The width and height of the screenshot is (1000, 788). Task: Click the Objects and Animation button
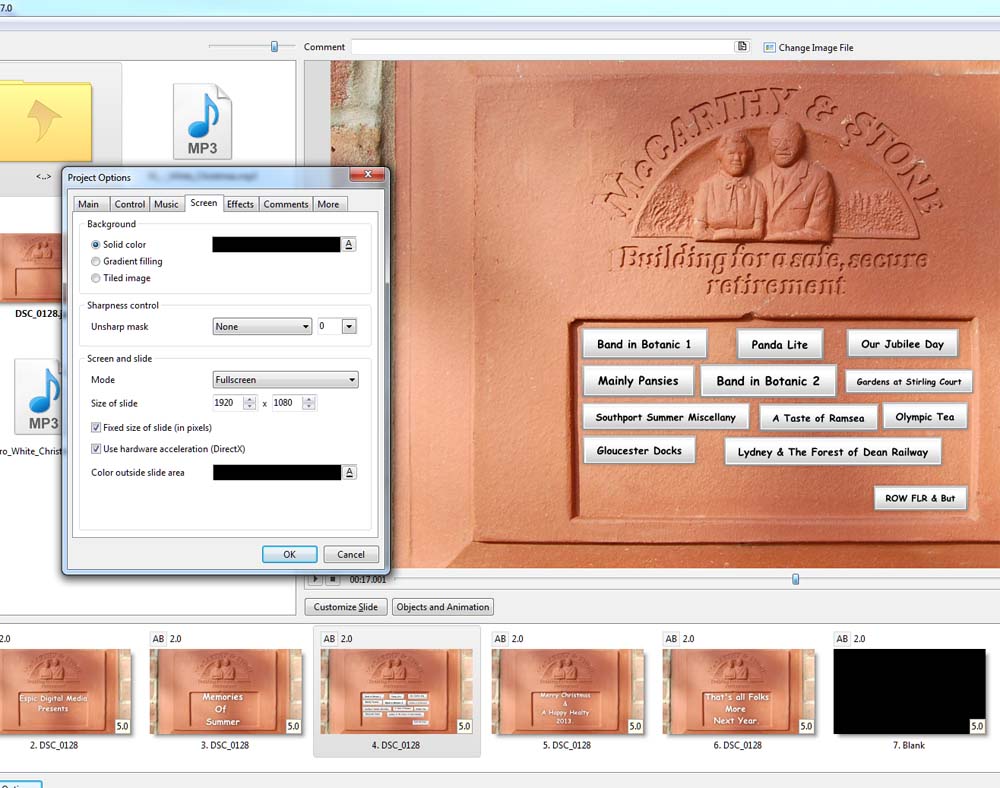[x=442, y=607]
